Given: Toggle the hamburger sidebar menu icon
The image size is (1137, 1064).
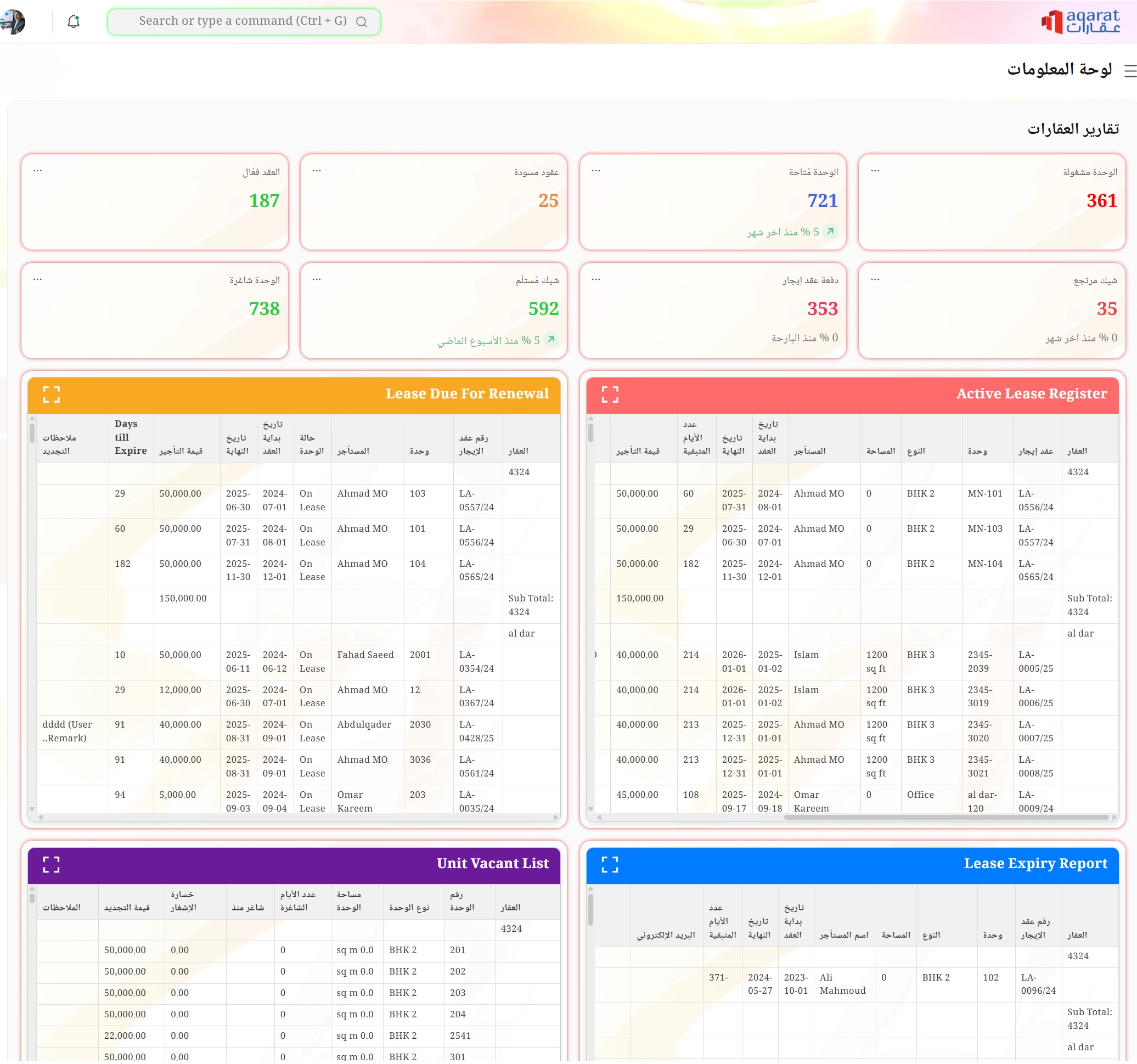Looking at the screenshot, I should [1129, 71].
